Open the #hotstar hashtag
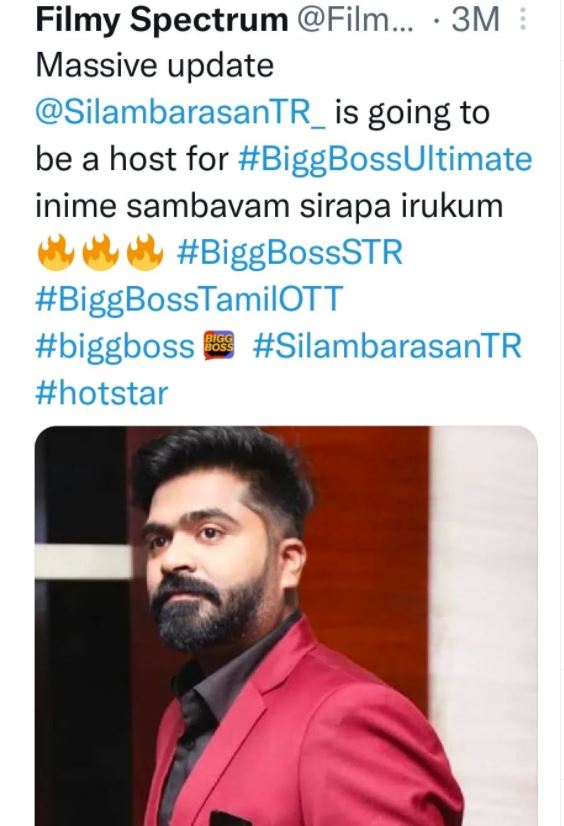The width and height of the screenshot is (564, 826). point(102,393)
